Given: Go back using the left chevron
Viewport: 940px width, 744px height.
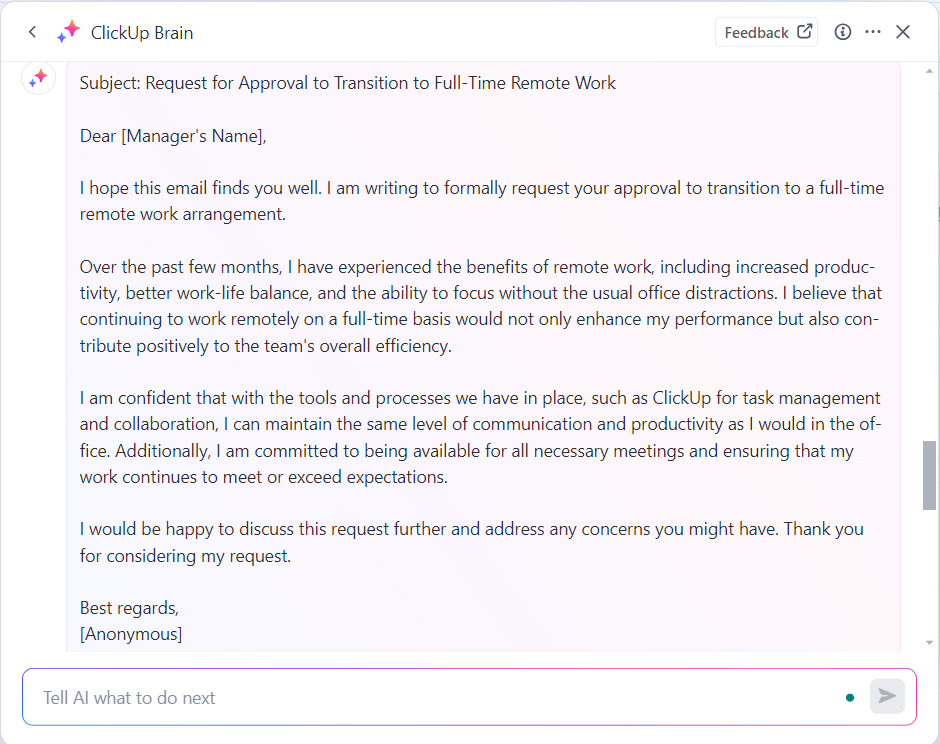Looking at the screenshot, I should coord(33,32).
